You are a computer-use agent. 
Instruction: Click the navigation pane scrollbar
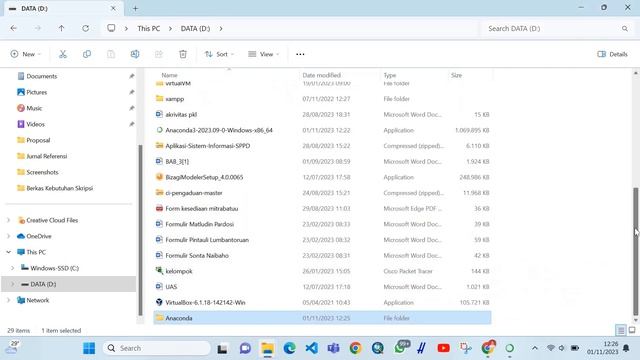[x=140, y=229]
